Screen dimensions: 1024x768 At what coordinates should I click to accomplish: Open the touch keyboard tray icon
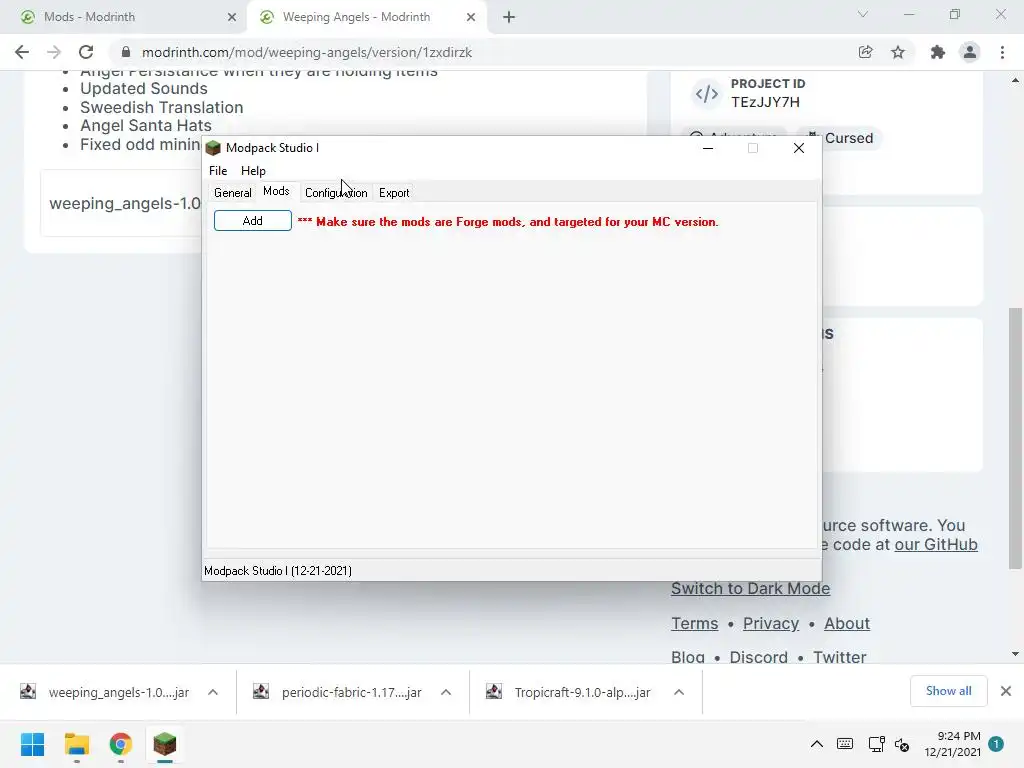[x=844, y=744]
